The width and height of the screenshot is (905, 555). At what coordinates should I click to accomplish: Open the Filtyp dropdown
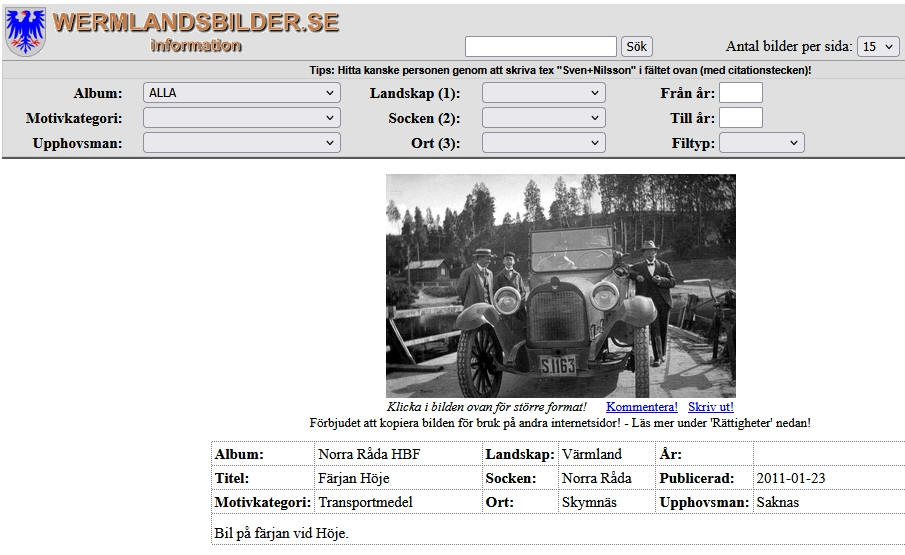[761, 143]
